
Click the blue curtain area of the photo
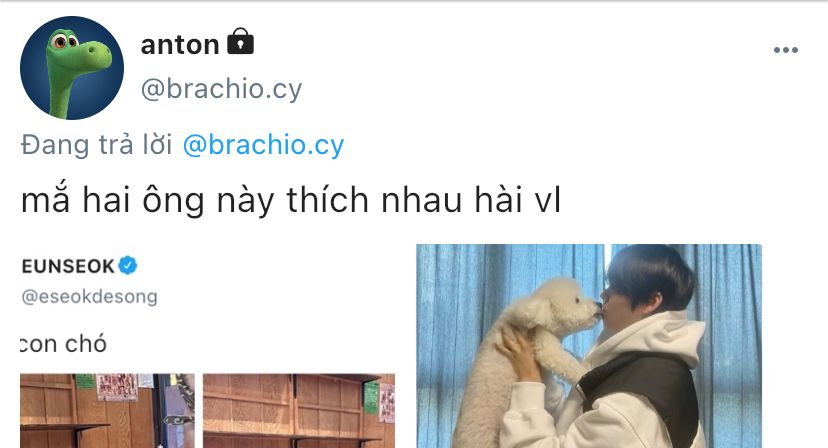click(465, 296)
